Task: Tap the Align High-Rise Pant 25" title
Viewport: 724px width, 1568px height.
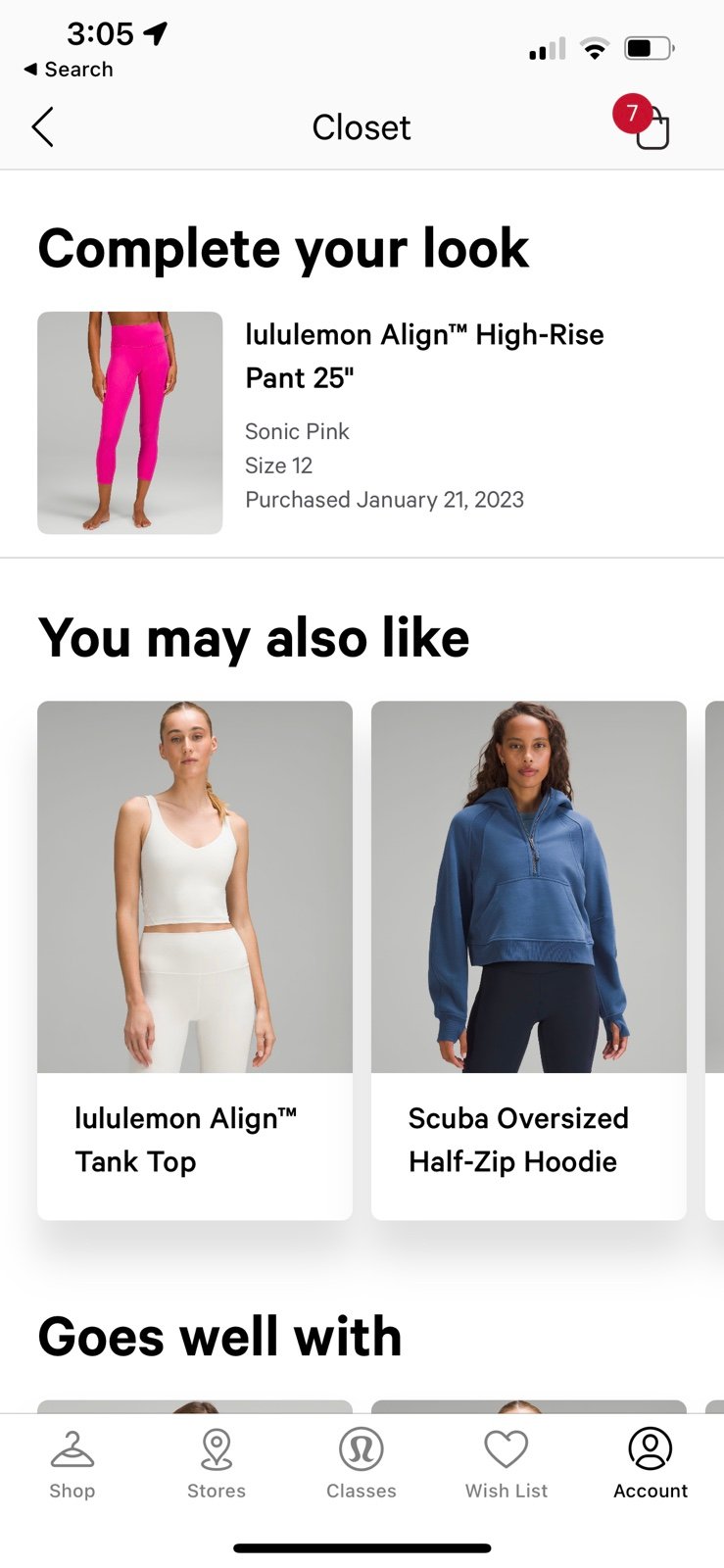Action: (x=424, y=356)
